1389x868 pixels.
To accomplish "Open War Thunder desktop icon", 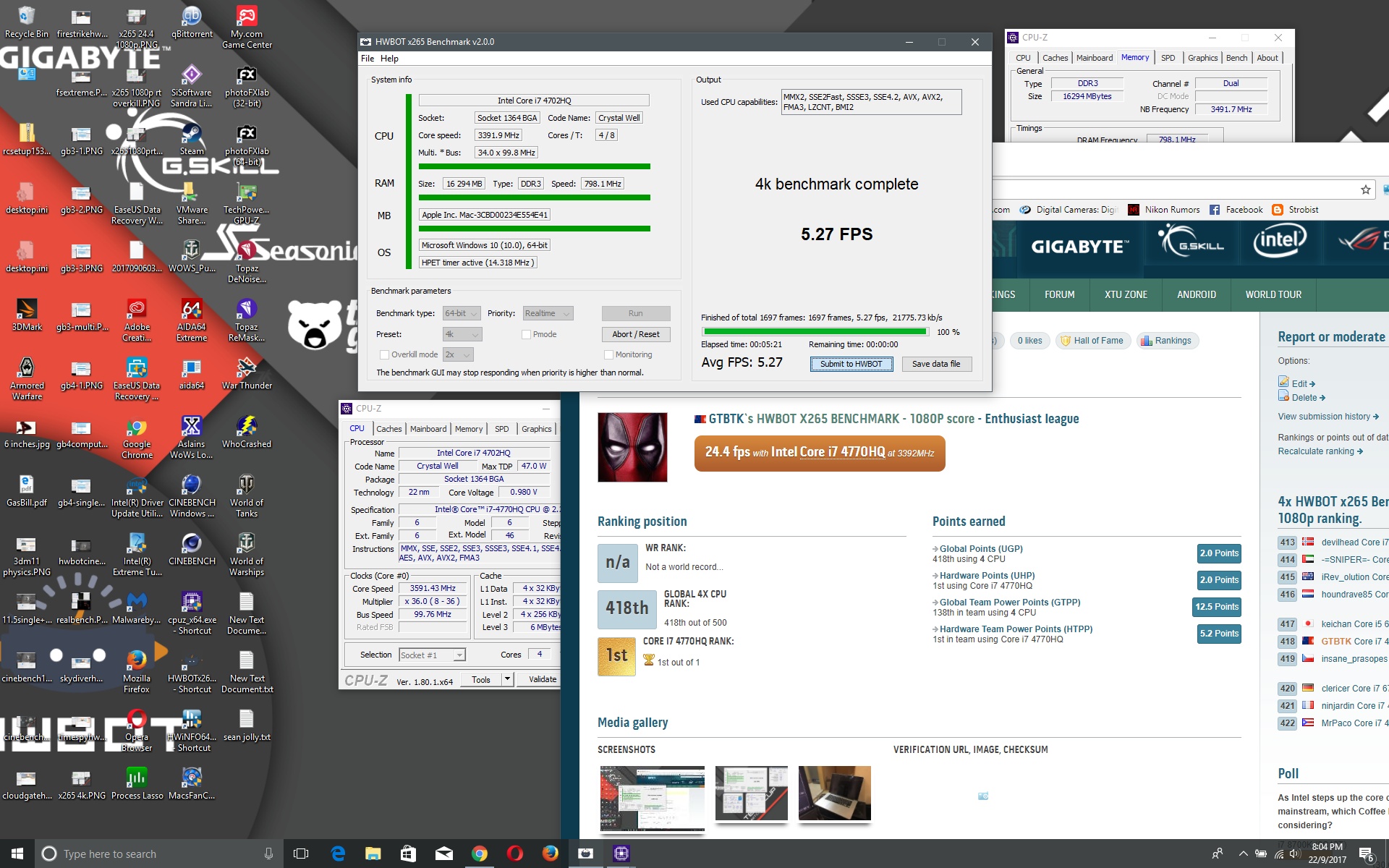I will [x=247, y=374].
